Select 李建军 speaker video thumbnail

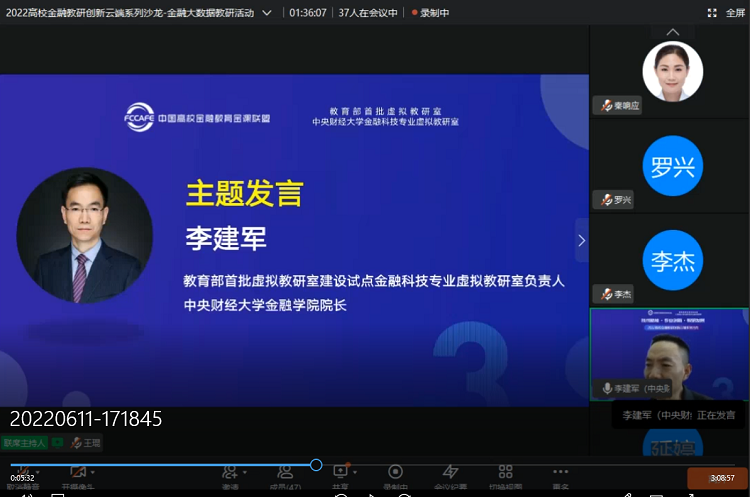tap(669, 354)
